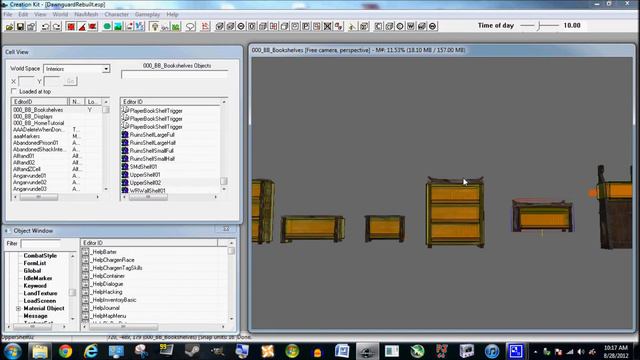Select the 000_BB_Displays cell
Viewport: 640px width, 360px height.
click(33, 116)
